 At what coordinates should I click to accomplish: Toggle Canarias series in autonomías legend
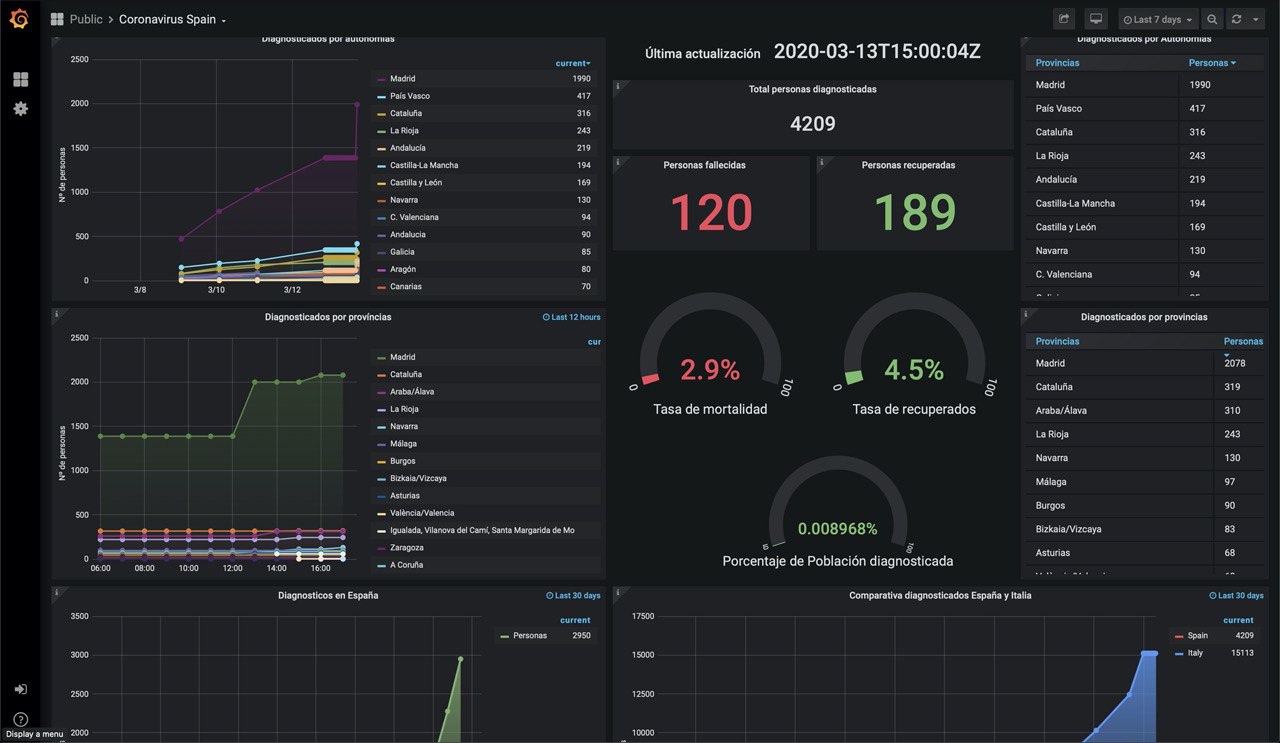tap(406, 287)
